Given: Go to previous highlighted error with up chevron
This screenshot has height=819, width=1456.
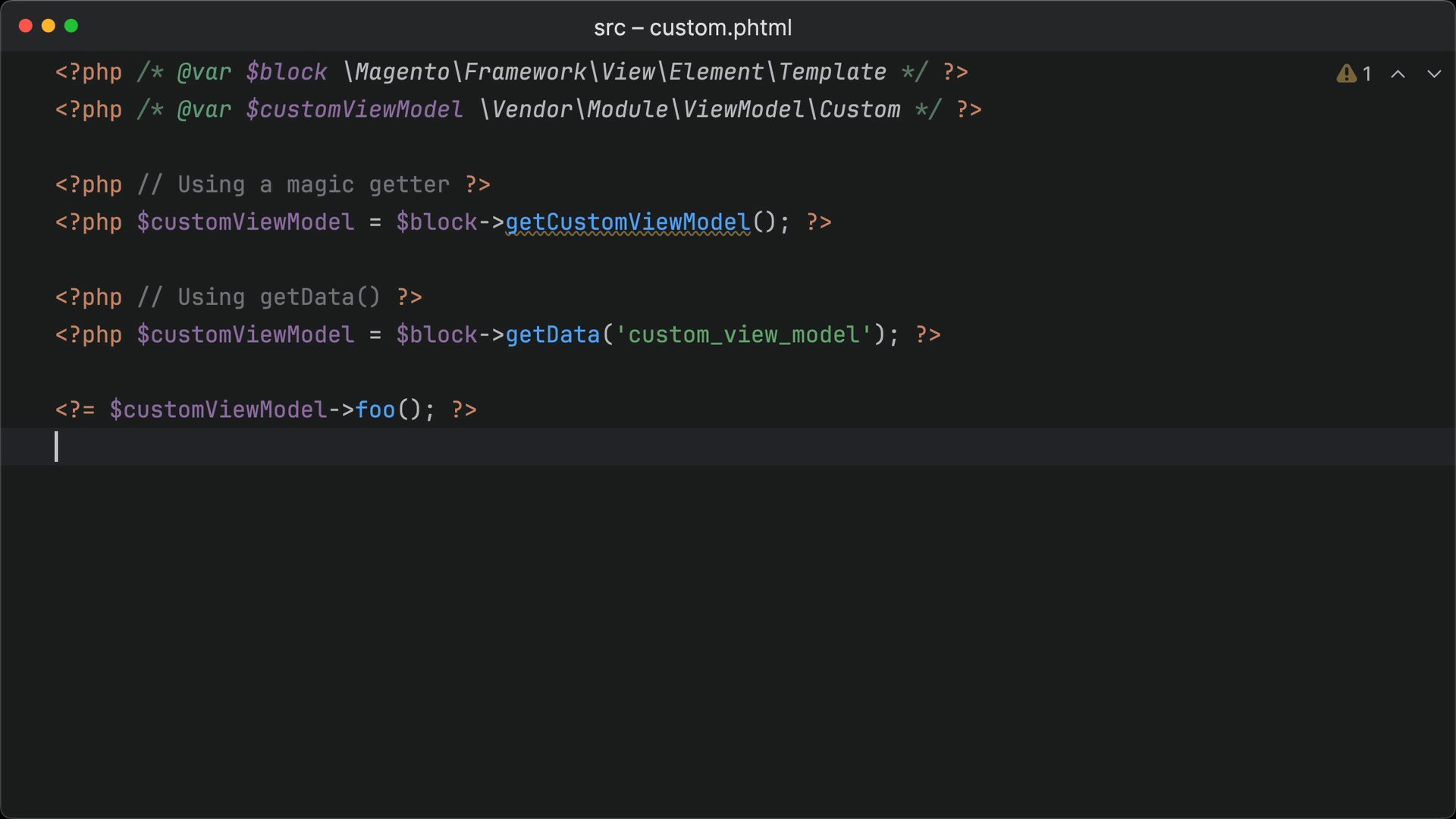Looking at the screenshot, I should pos(1398,74).
